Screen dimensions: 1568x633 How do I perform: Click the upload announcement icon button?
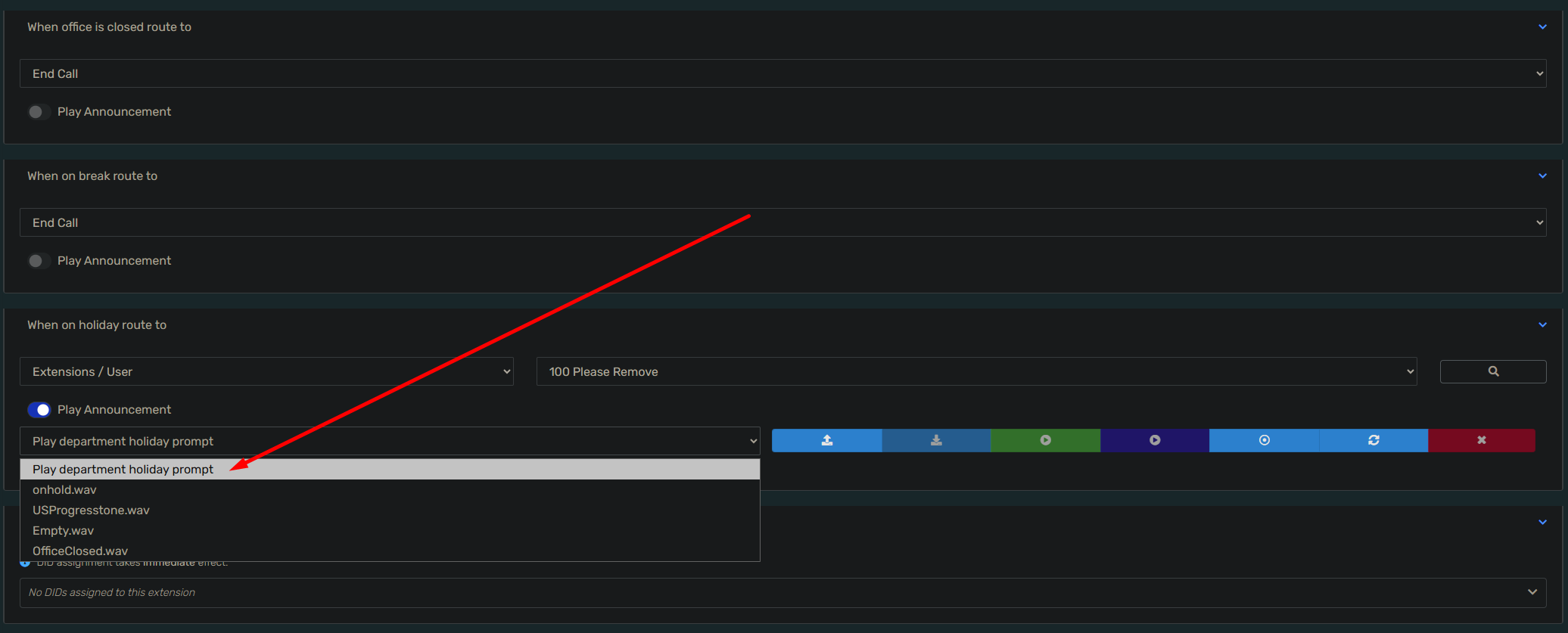coord(827,440)
